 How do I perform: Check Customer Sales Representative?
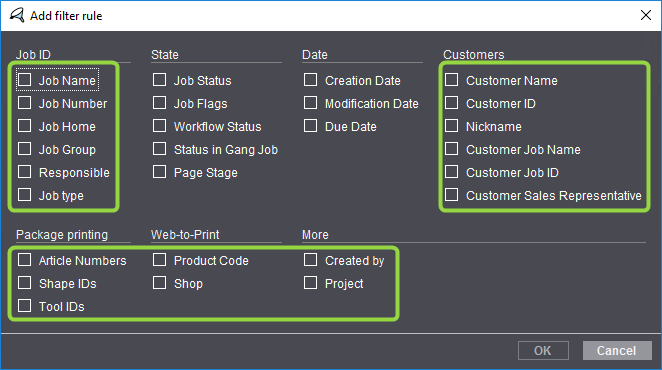(451, 195)
